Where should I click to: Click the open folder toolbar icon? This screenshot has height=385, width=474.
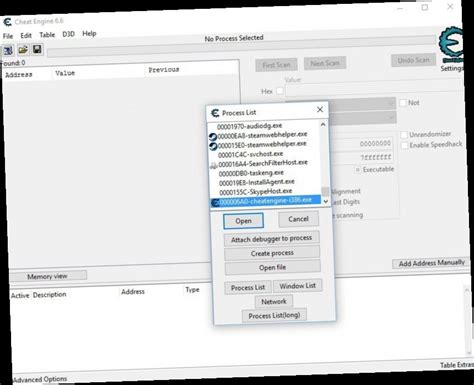coord(23,50)
